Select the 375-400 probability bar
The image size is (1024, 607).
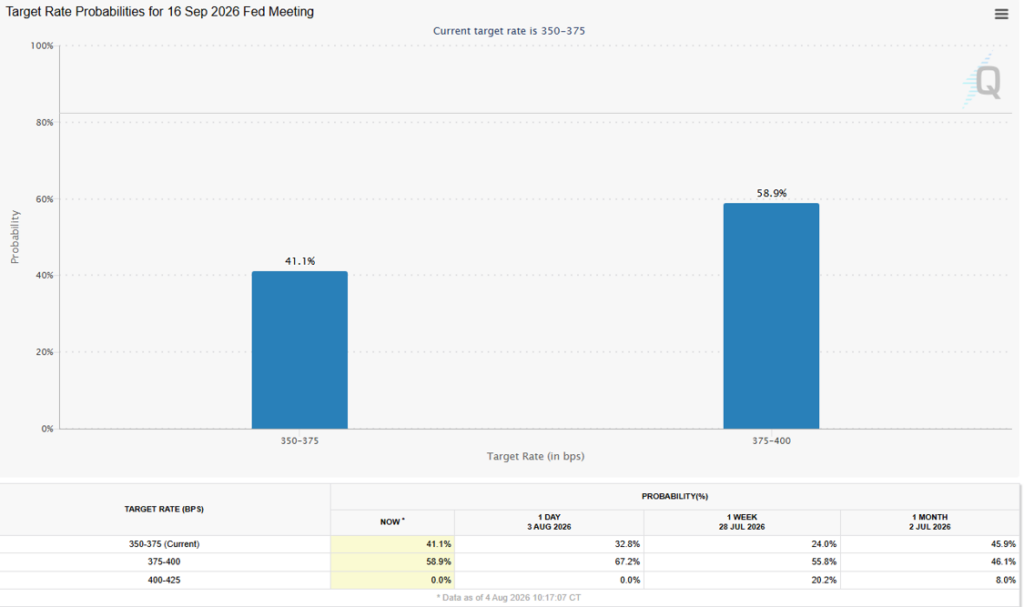tap(771, 316)
